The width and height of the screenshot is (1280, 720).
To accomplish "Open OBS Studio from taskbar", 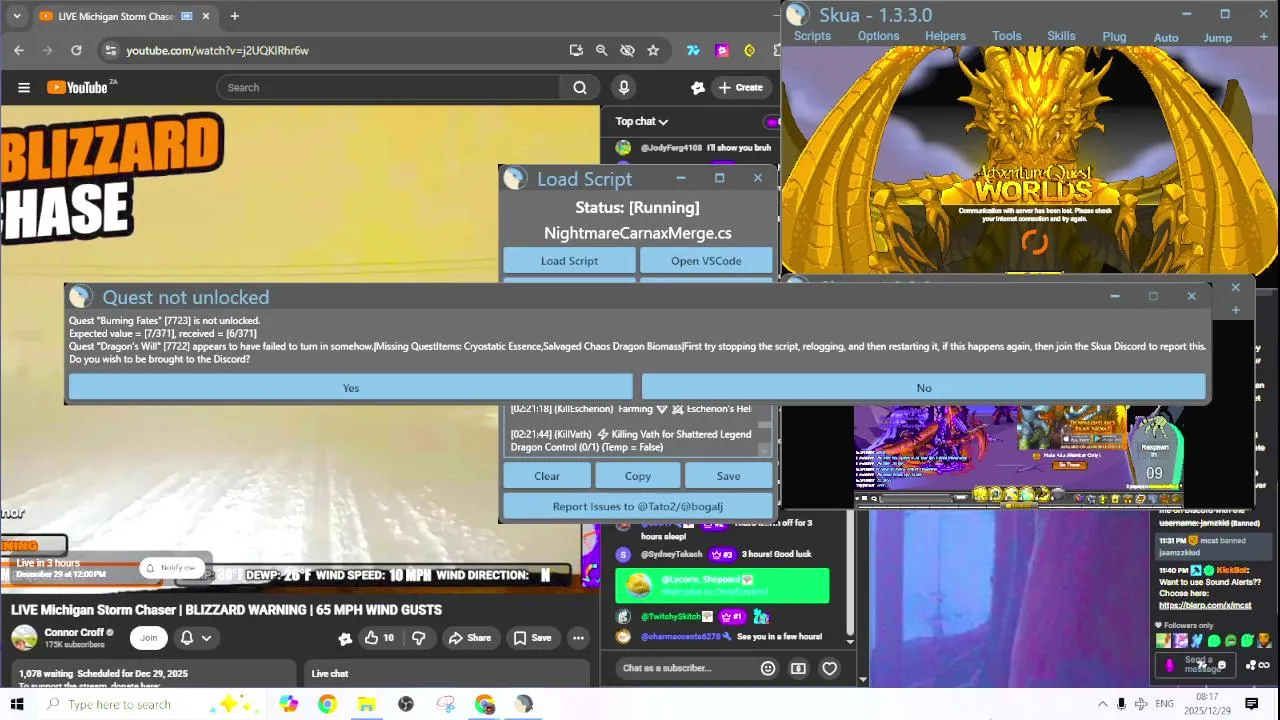I will coord(405,704).
